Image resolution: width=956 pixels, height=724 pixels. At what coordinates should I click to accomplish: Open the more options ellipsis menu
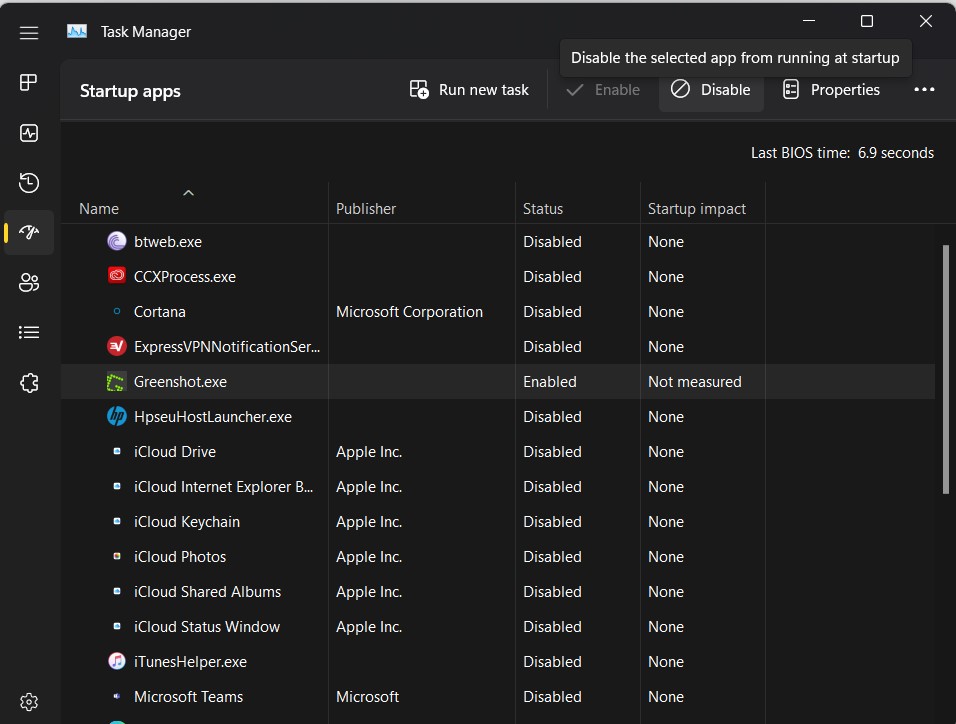(x=924, y=89)
